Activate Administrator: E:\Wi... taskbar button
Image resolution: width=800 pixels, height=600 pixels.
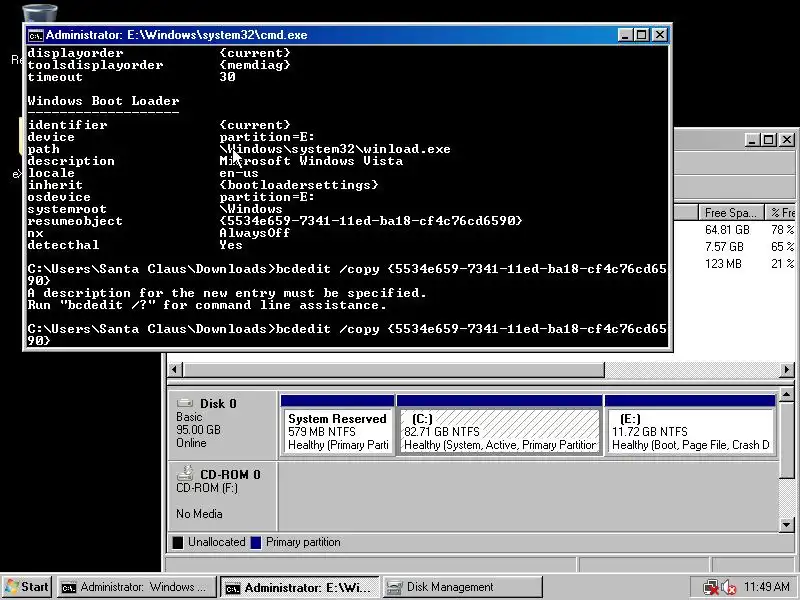(299, 587)
